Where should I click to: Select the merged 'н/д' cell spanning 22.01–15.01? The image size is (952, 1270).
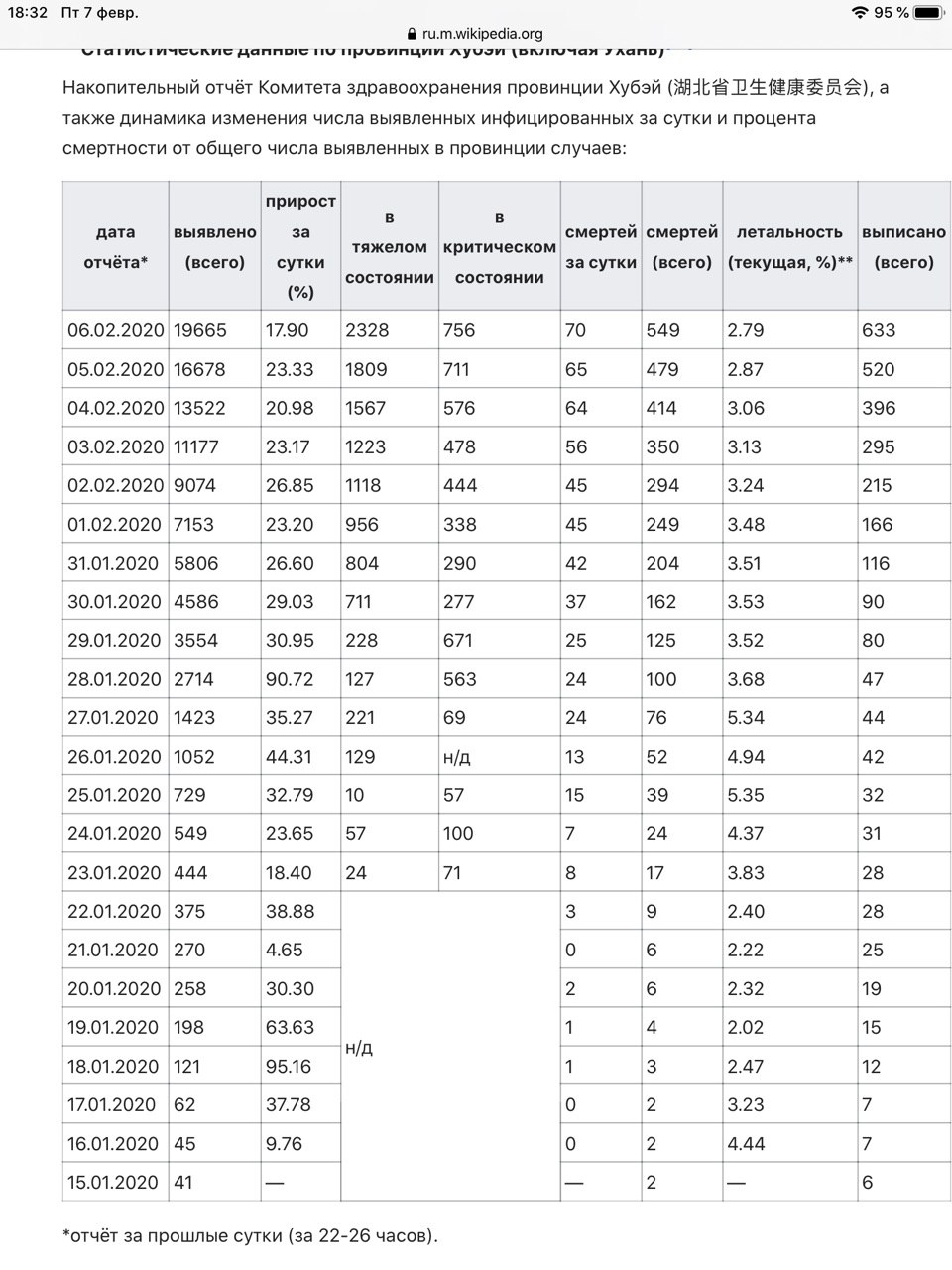[x=450, y=1047]
